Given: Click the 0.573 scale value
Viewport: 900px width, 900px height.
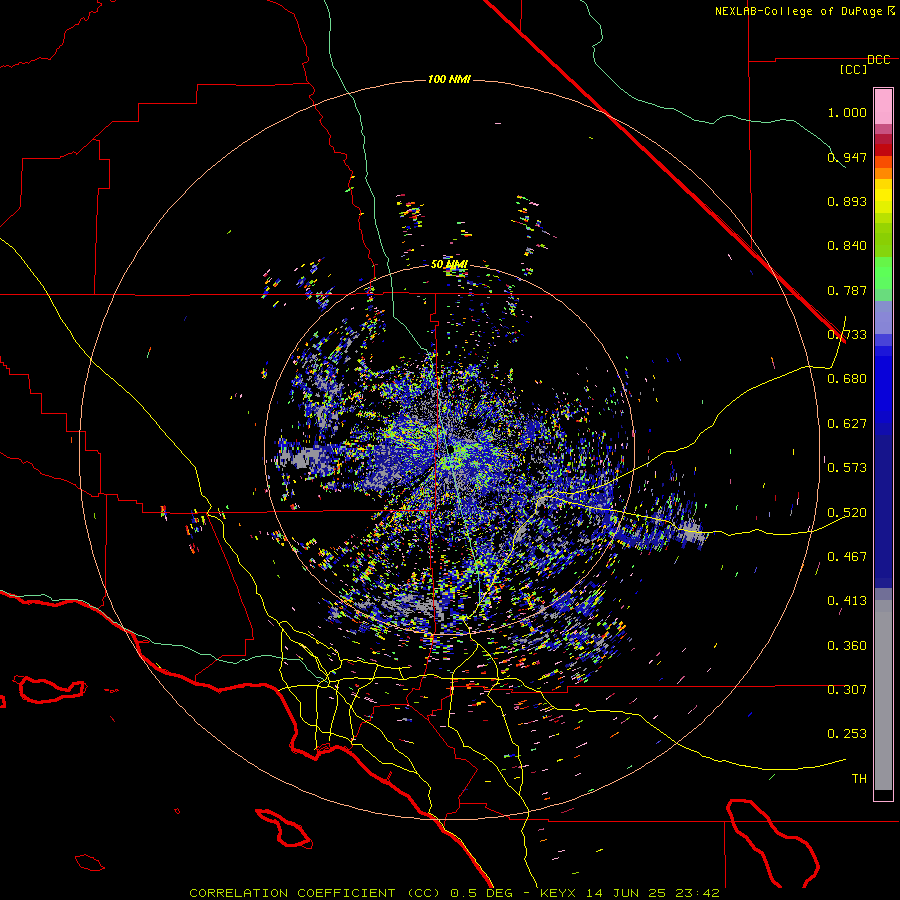Looking at the screenshot, I should pyautogui.click(x=847, y=468).
